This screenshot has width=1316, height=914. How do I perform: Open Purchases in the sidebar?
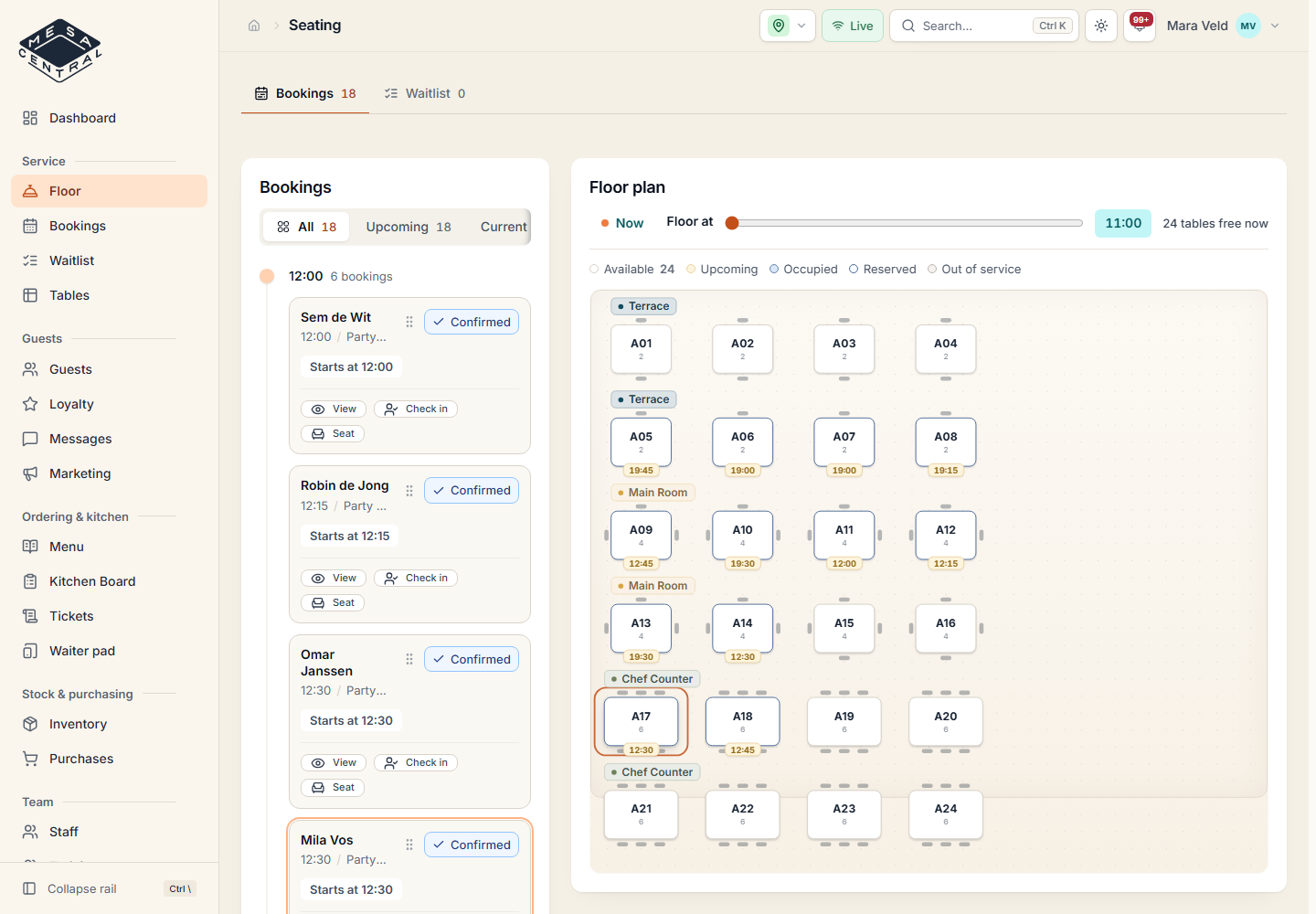[109, 759]
